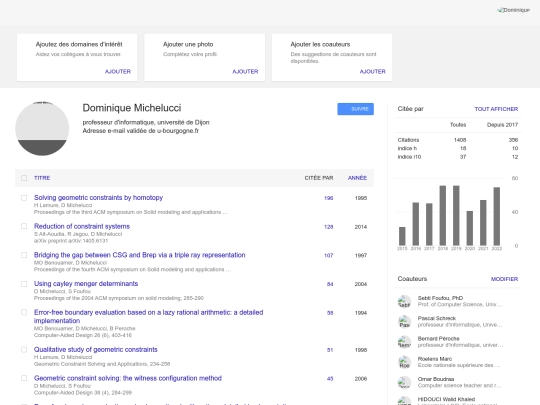
Task: Open Error-free boundary evaluation article
Action: pyautogui.click(x=148, y=316)
